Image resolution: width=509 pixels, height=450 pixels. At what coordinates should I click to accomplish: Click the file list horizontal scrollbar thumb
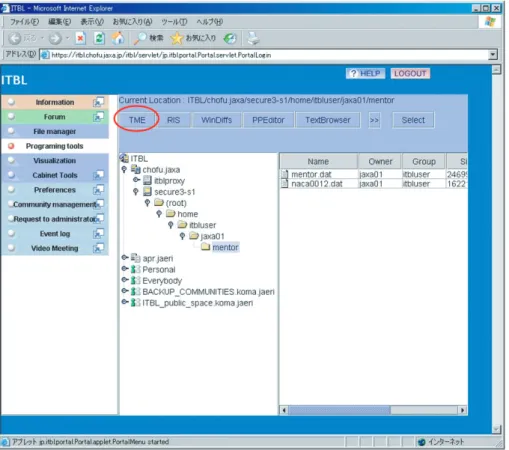(x=339, y=410)
